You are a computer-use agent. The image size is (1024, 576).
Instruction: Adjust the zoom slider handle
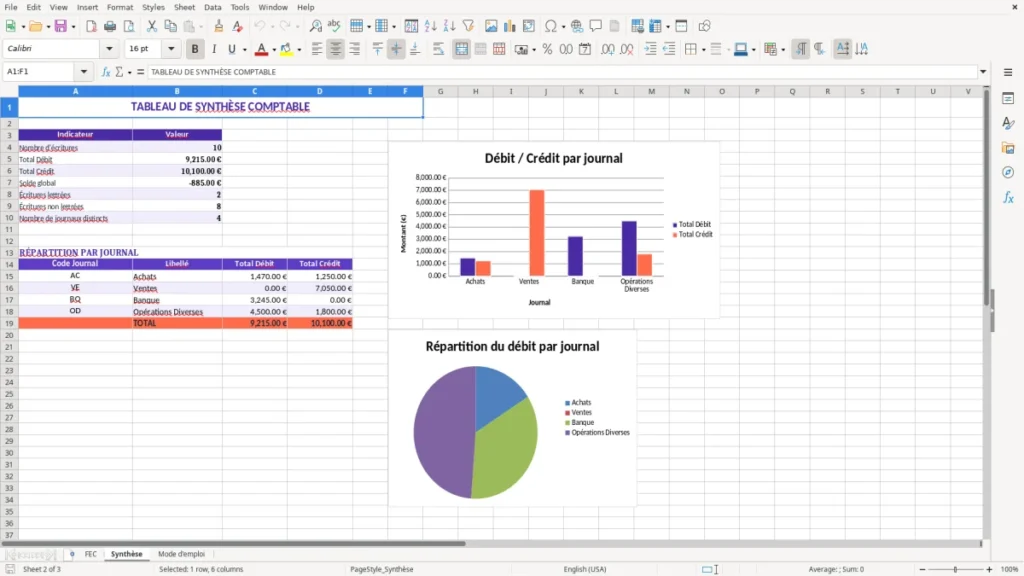coord(955,569)
